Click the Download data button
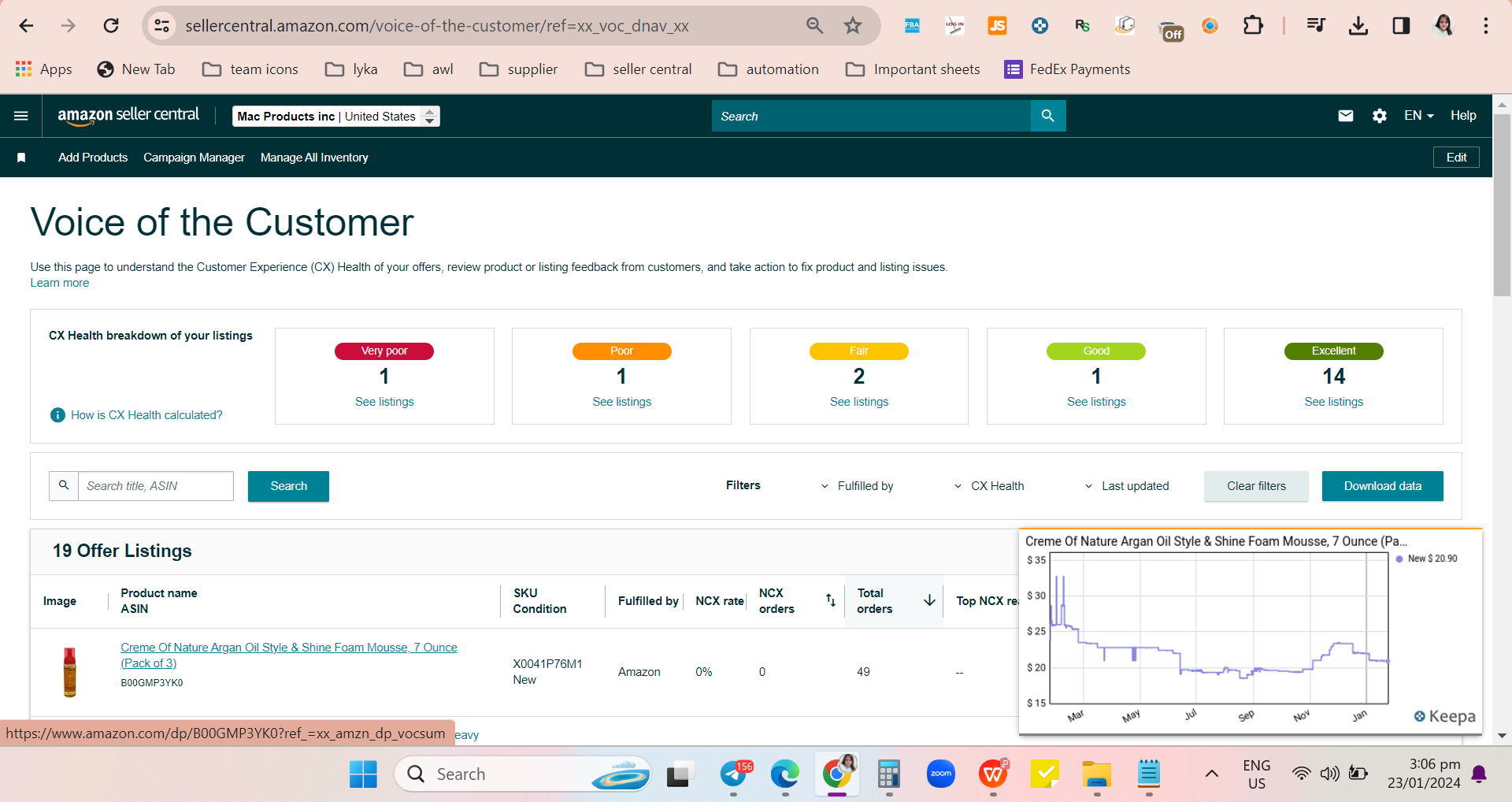The image size is (1512, 802). tap(1383, 486)
